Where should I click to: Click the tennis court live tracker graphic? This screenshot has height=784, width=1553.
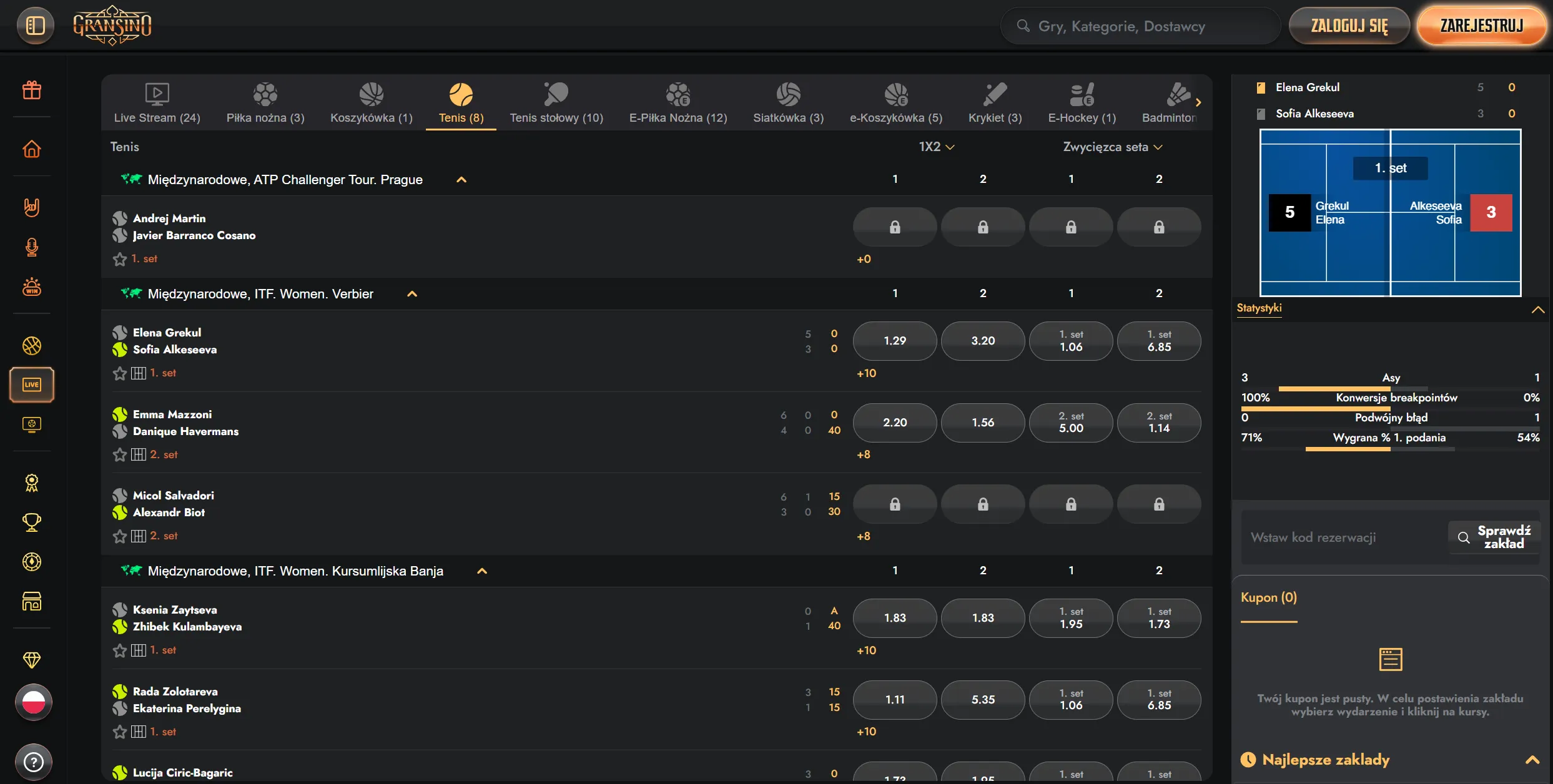point(1390,212)
